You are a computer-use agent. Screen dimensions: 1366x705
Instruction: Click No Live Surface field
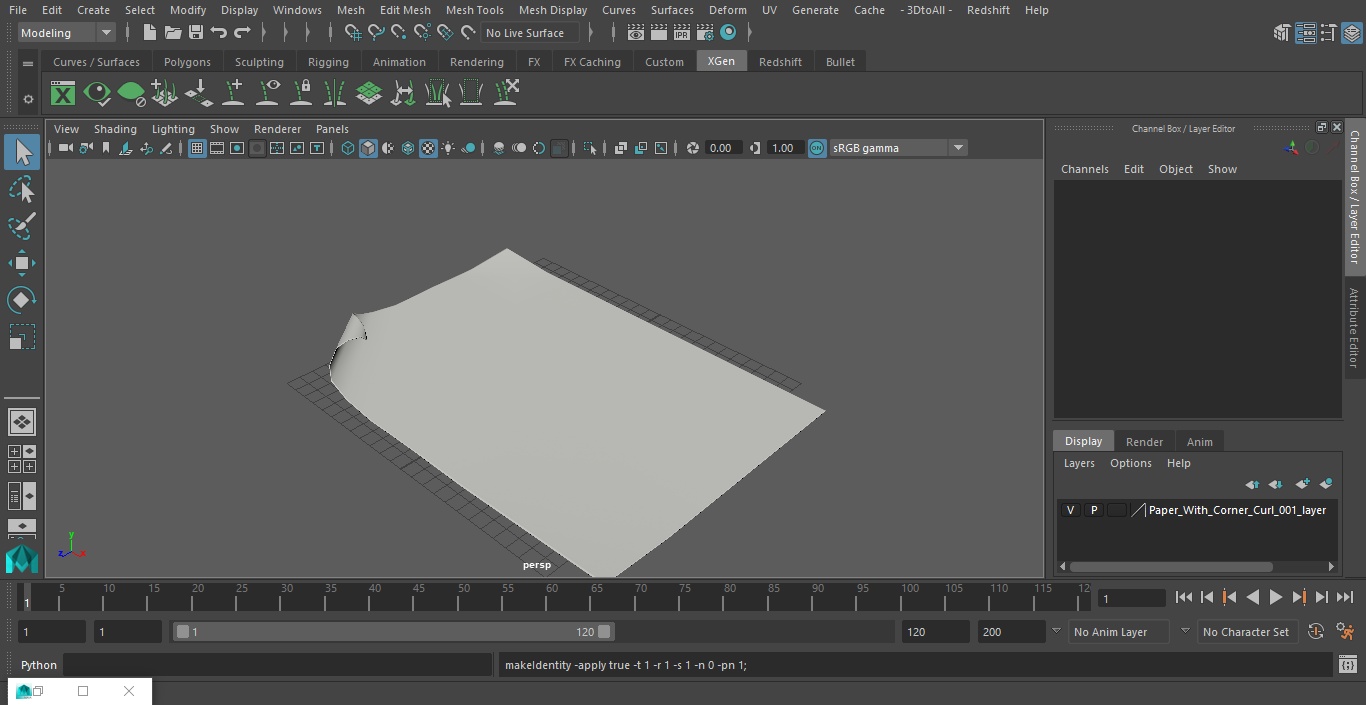coord(530,33)
